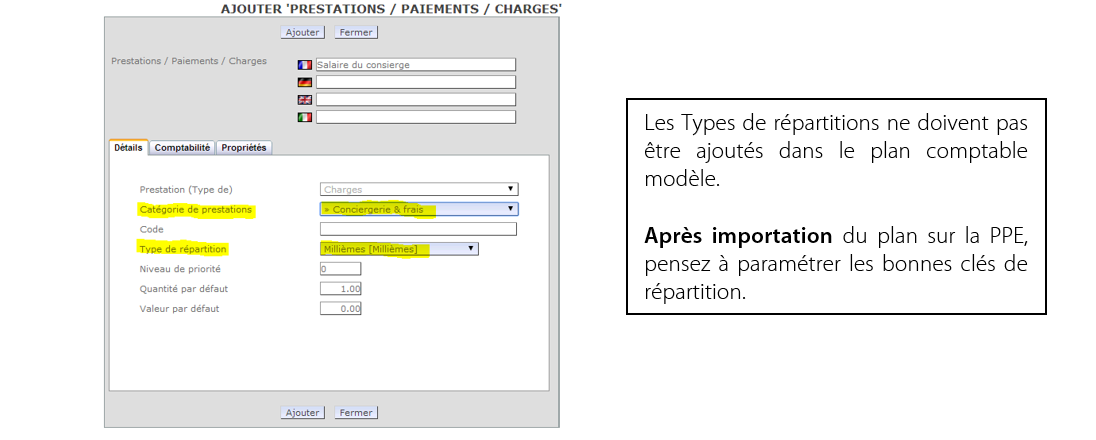
Task: Click the French flag icon
Action: [305, 65]
